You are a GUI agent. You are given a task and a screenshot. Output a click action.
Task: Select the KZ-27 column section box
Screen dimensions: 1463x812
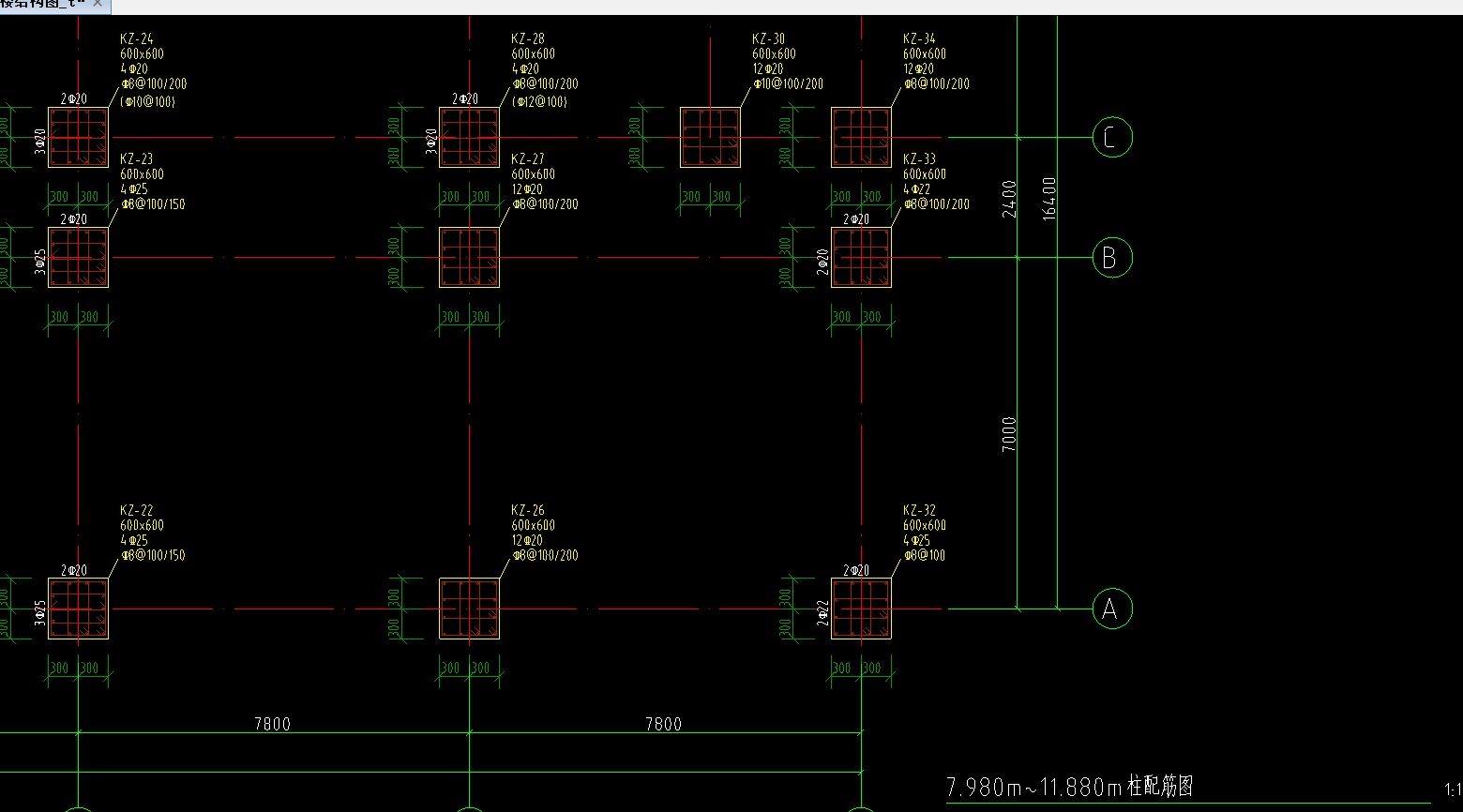470,258
